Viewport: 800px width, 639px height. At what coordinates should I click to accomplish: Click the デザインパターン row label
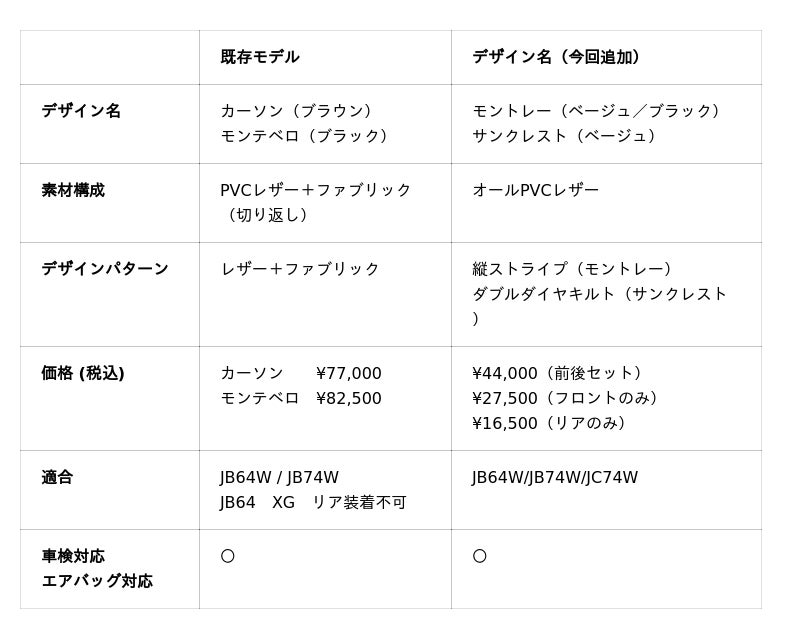(105, 269)
